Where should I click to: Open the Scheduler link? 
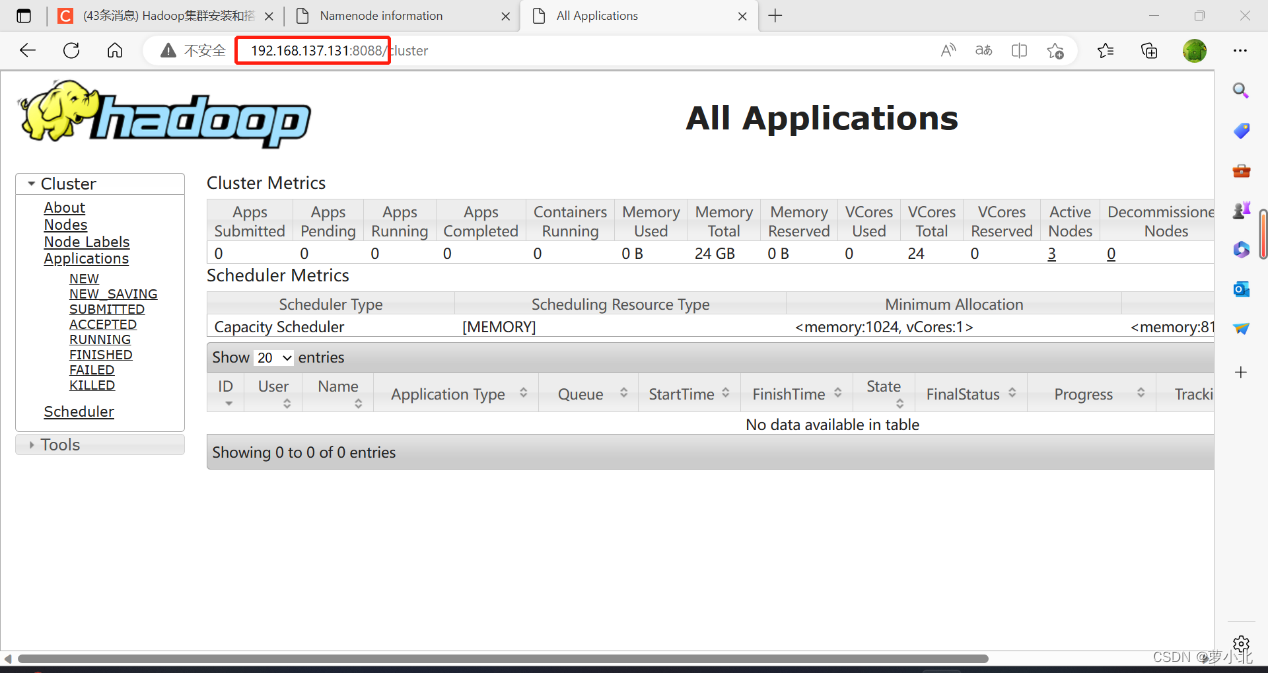[x=79, y=411]
